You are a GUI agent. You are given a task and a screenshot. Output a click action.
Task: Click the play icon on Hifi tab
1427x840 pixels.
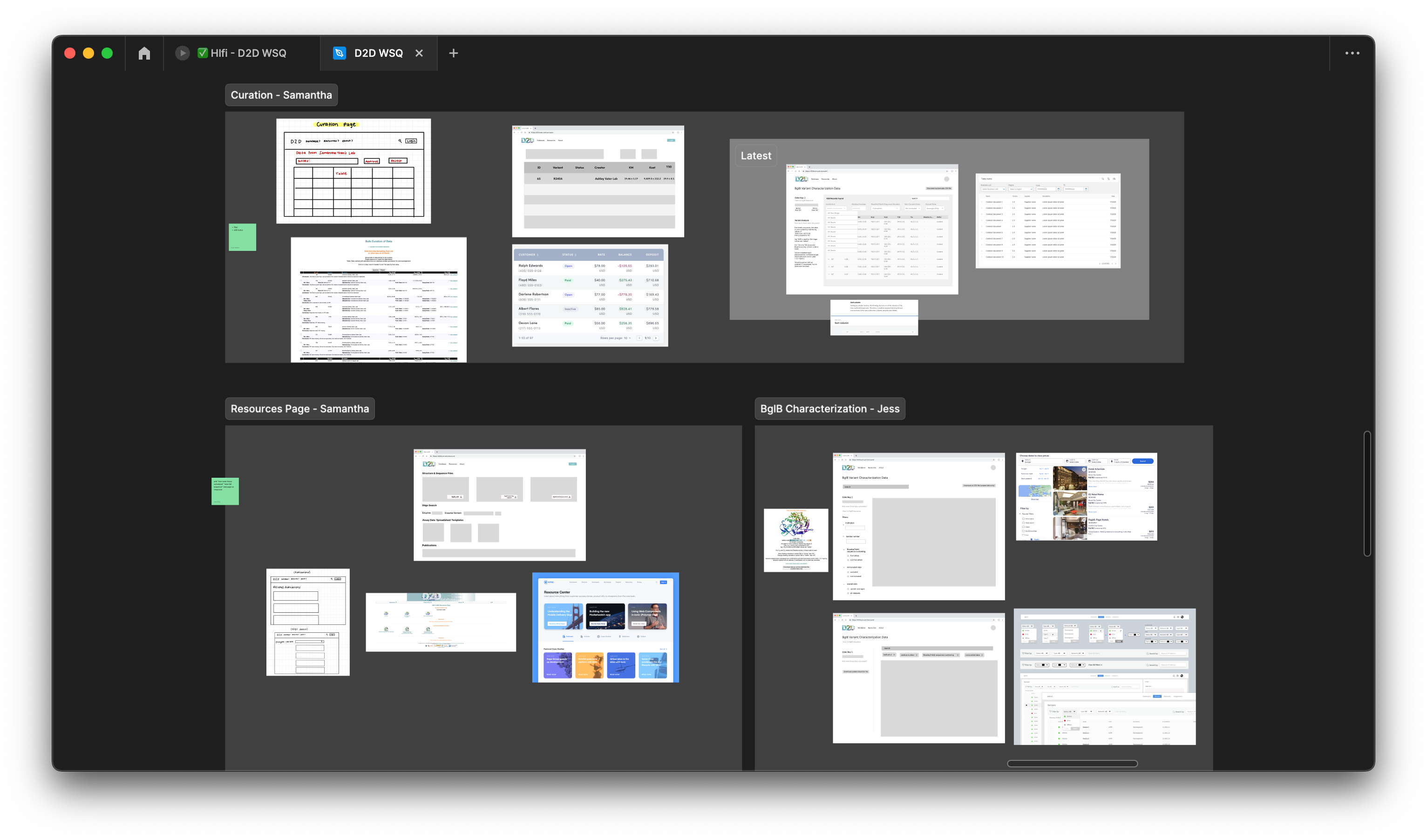(x=182, y=53)
